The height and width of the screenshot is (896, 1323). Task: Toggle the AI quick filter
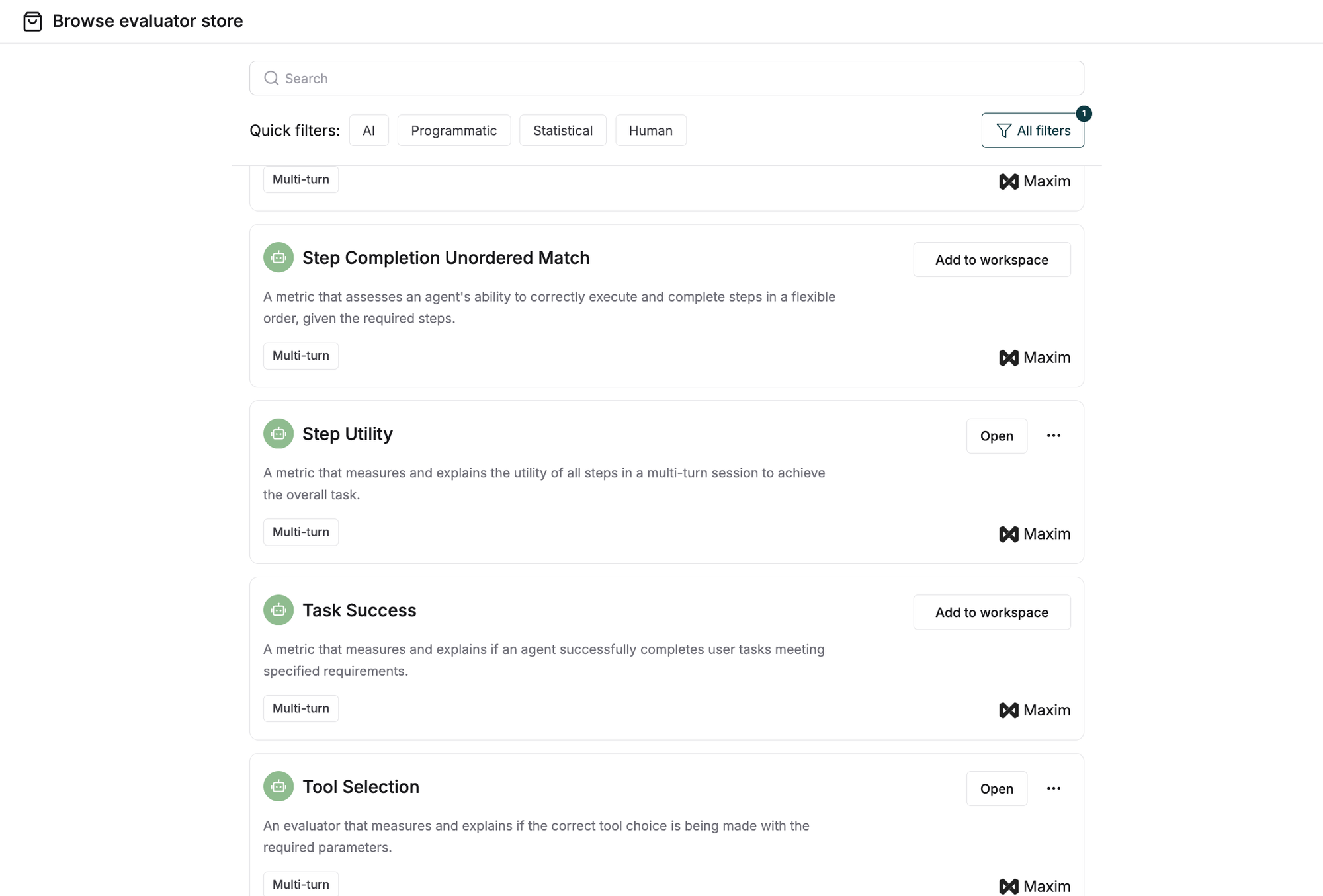pyautogui.click(x=368, y=130)
